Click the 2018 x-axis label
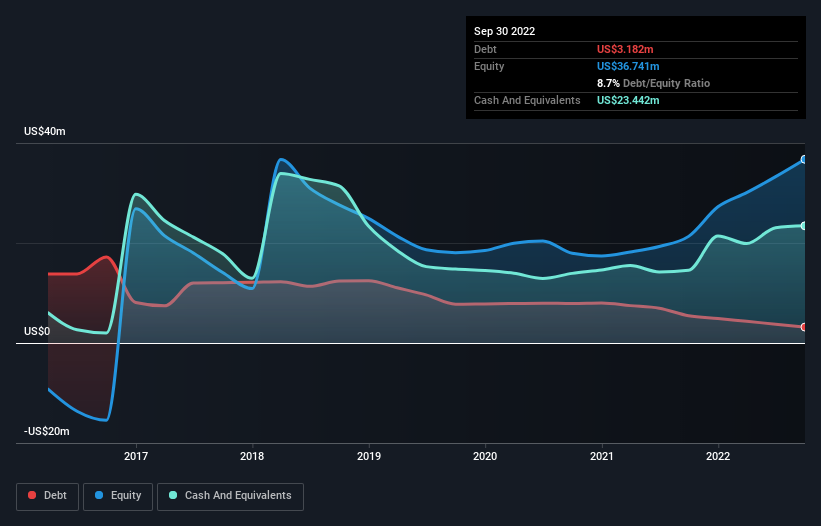Image resolution: width=821 pixels, height=526 pixels. (252, 456)
